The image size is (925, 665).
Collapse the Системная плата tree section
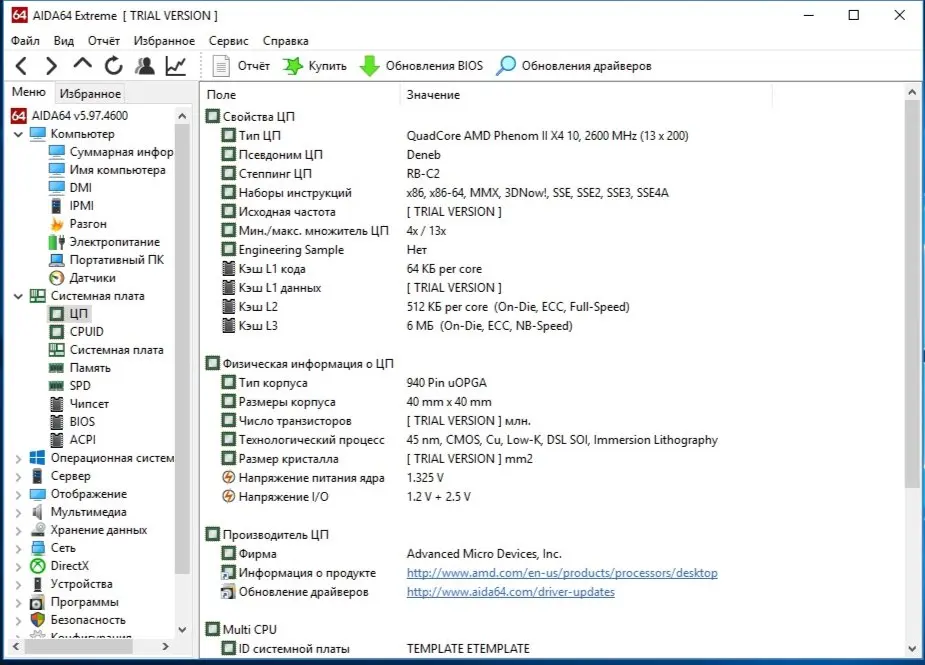18,296
